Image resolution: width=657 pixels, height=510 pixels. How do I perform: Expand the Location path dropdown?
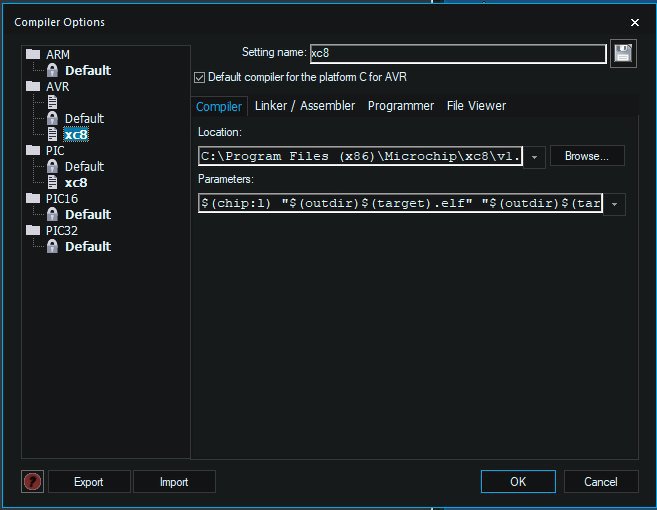[535, 157]
